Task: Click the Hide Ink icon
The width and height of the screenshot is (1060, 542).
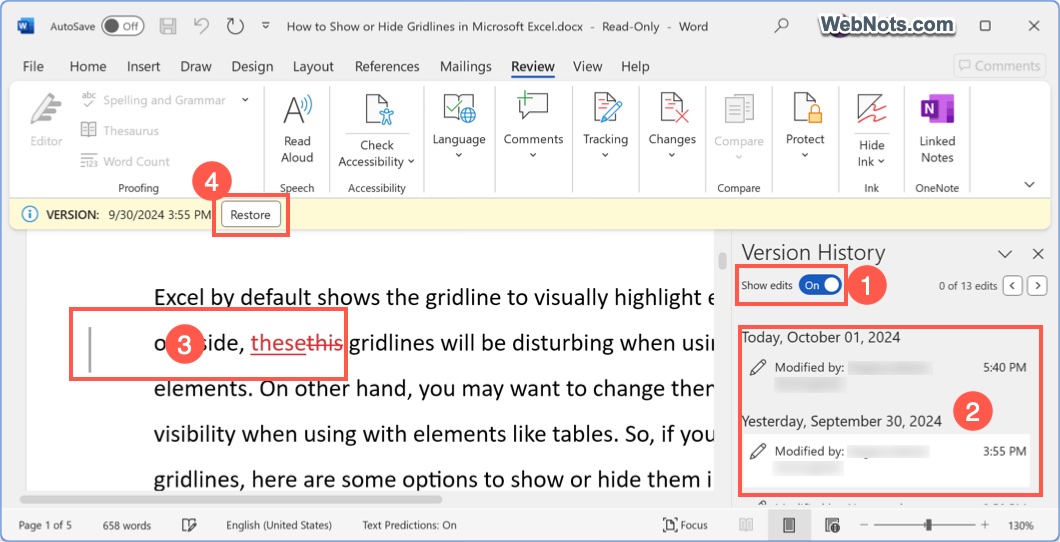Action: point(871,109)
